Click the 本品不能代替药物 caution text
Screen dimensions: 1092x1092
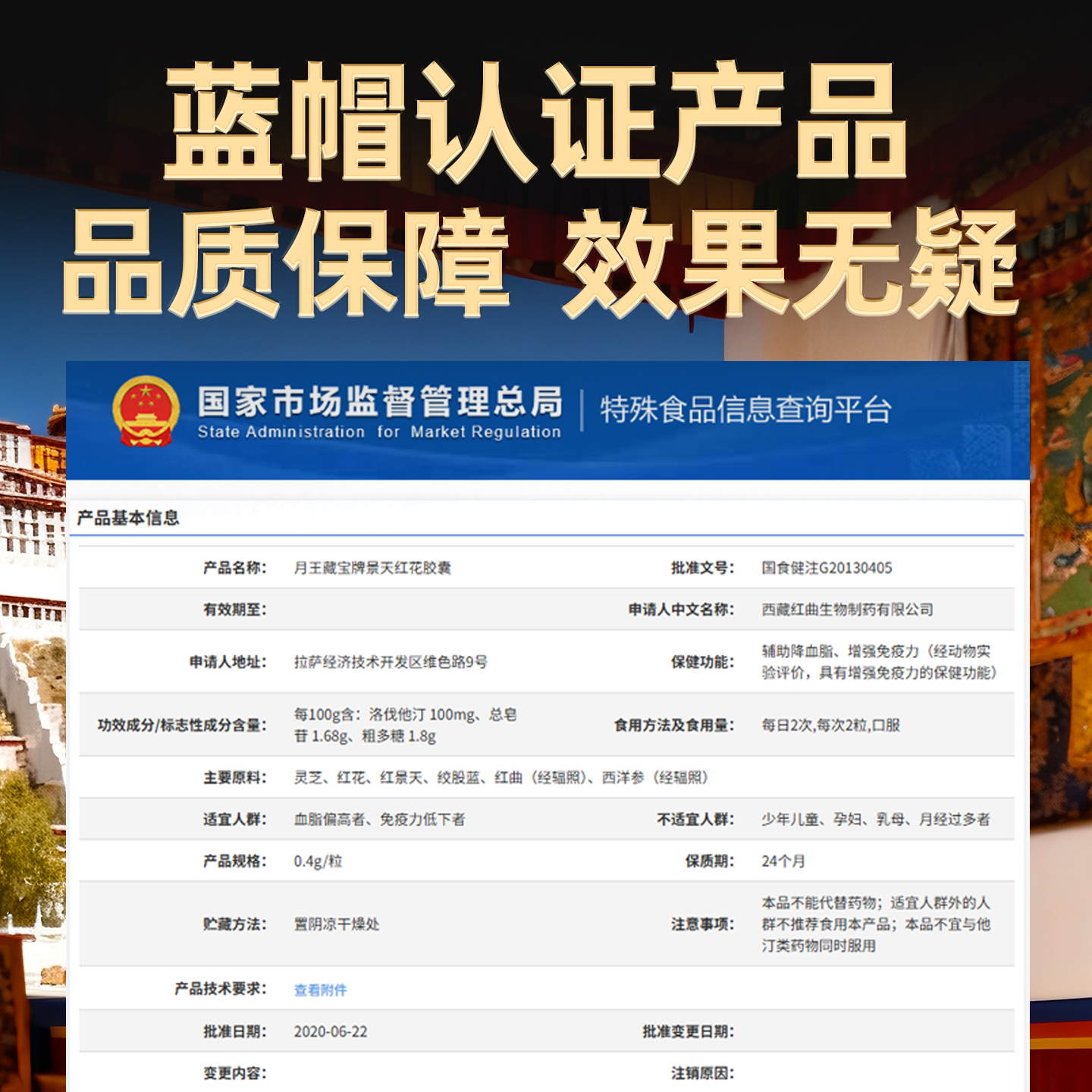pyautogui.click(x=876, y=924)
